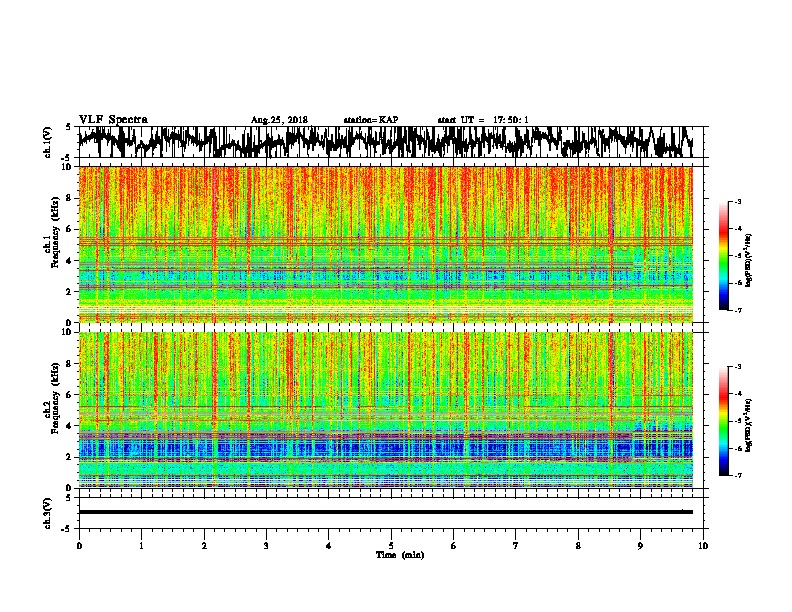
Task: Click the ch.2 colorbar log(PSD) unit label
Action: 749,424
